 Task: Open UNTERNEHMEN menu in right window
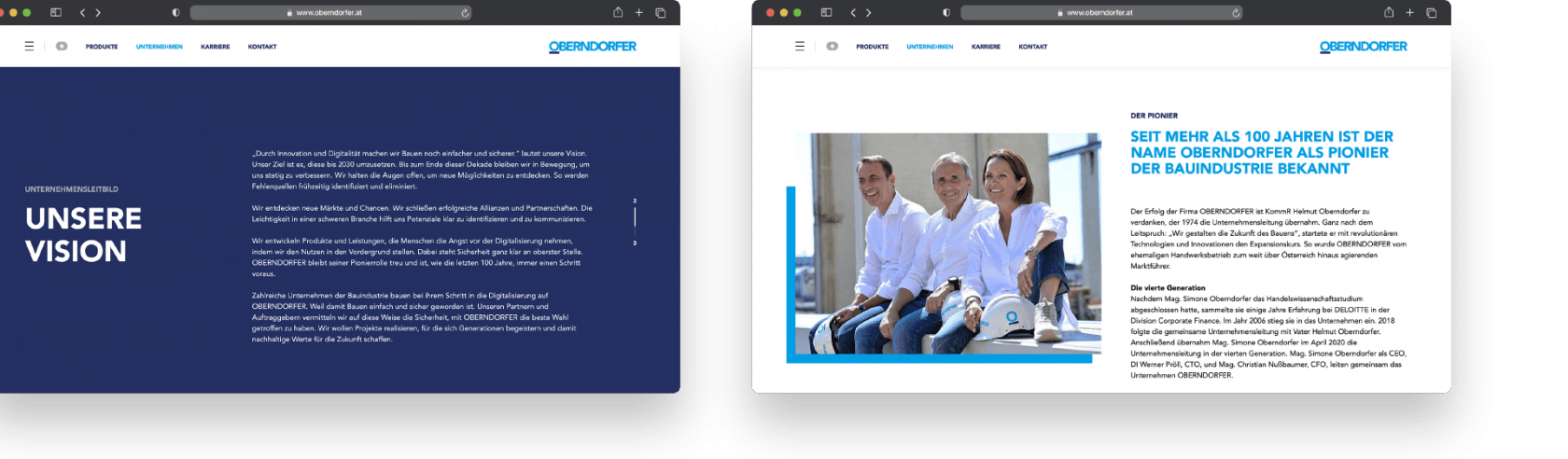point(931,47)
